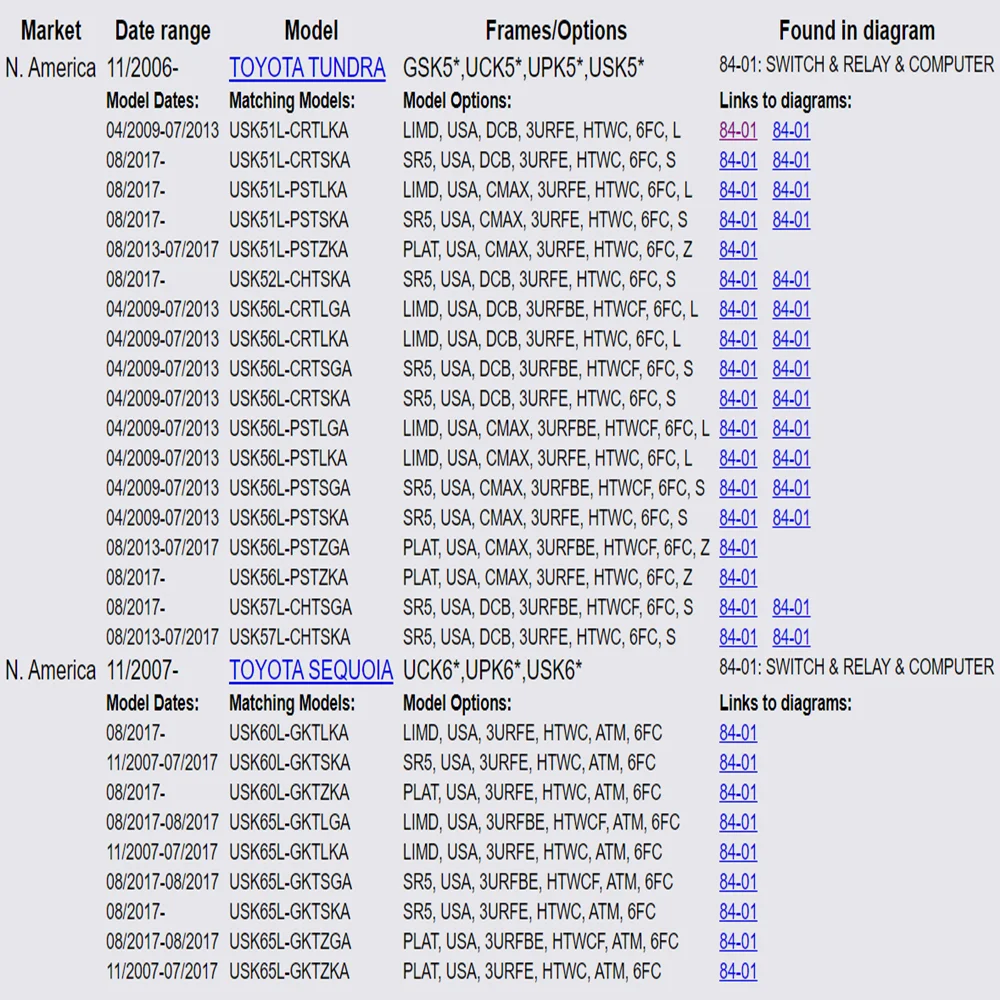Open the first 84-01 link for USK57L-CHTSGA
1000x1000 pixels.
(x=738, y=607)
